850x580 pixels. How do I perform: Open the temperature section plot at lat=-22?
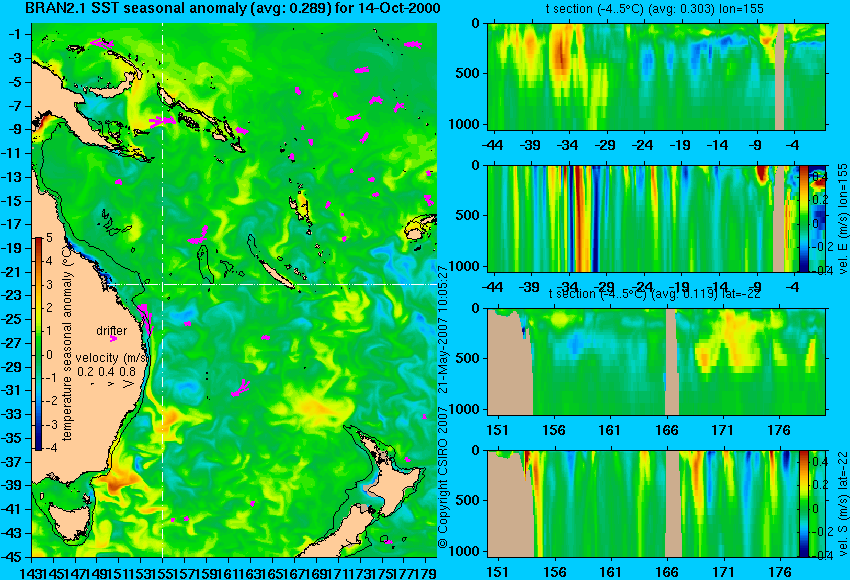click(x=656, y=362)
